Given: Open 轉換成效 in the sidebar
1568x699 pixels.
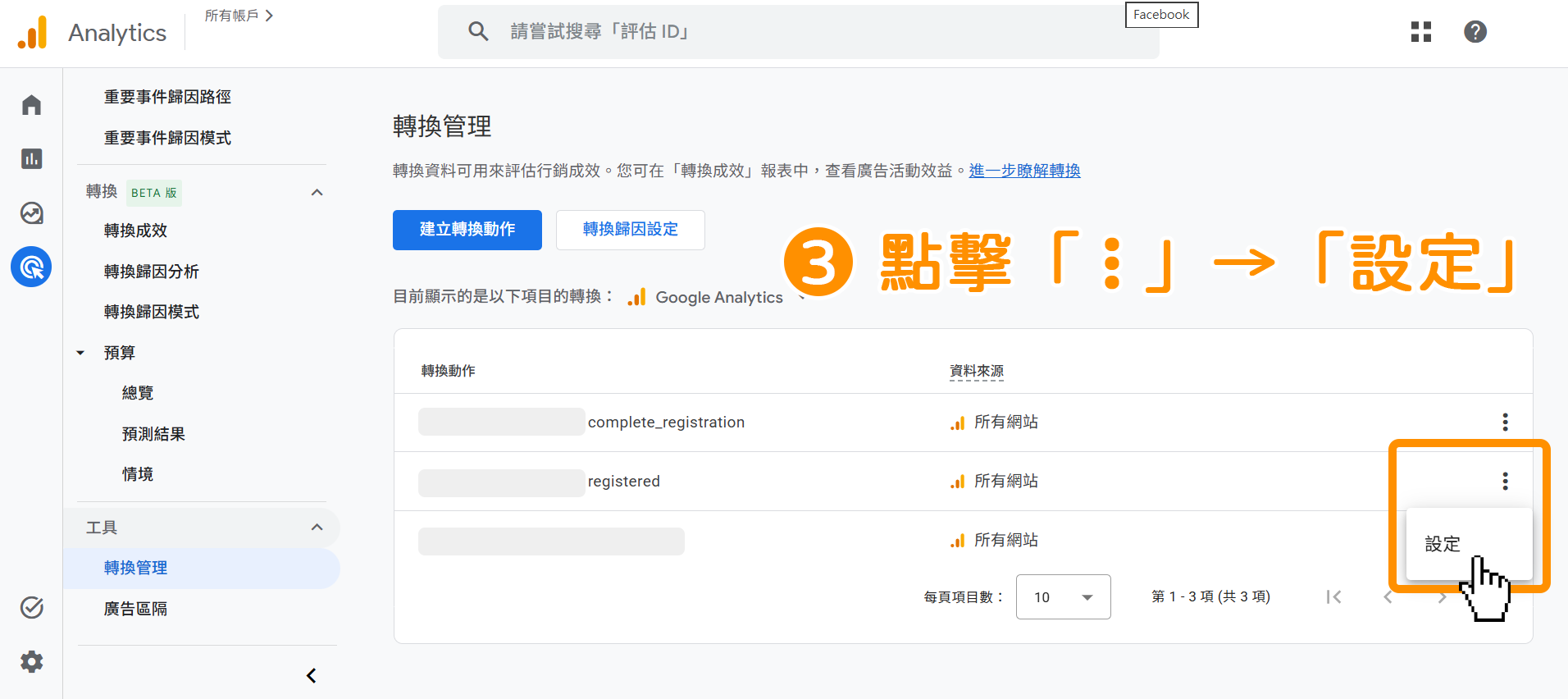Looking at the screenshot, I should click(x=135, y=231).
